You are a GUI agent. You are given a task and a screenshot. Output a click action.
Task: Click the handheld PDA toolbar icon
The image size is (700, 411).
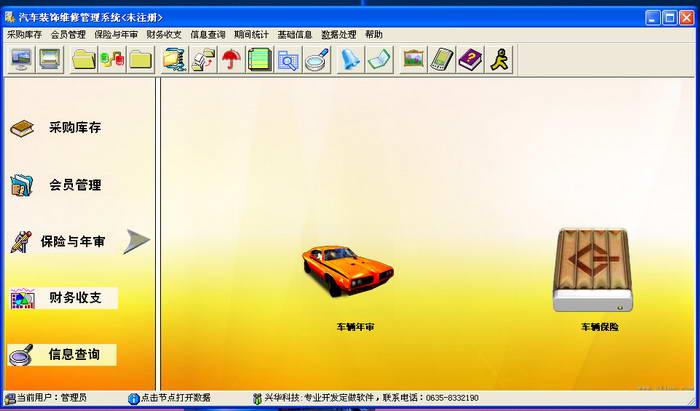(x=442, y=59)
